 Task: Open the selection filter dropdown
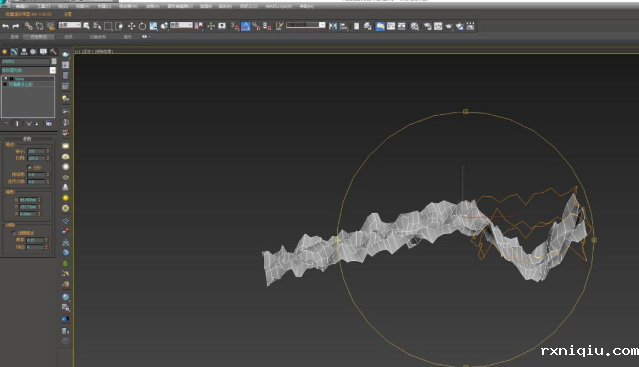(x=70, y=25)
